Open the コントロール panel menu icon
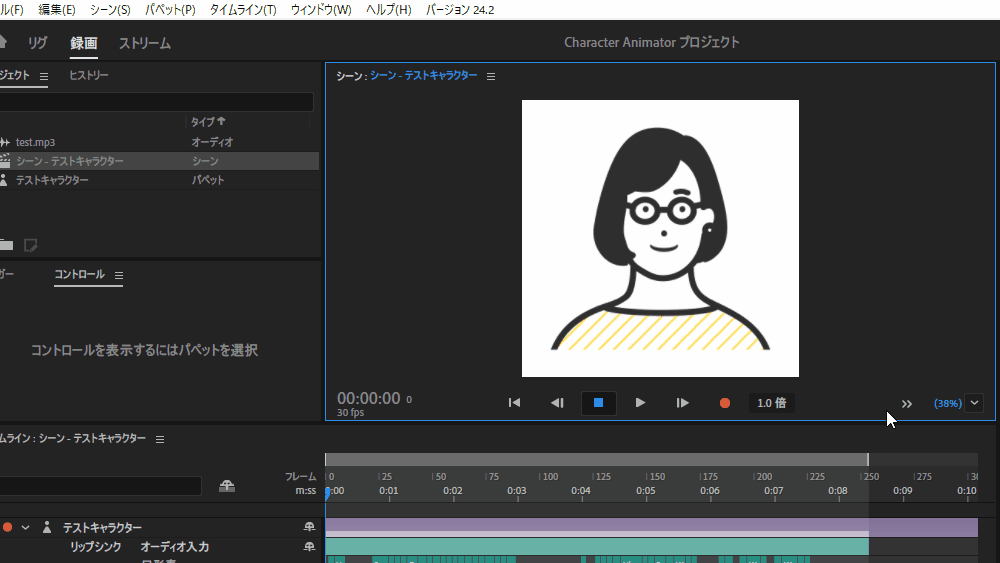 (x=119, y=275)
